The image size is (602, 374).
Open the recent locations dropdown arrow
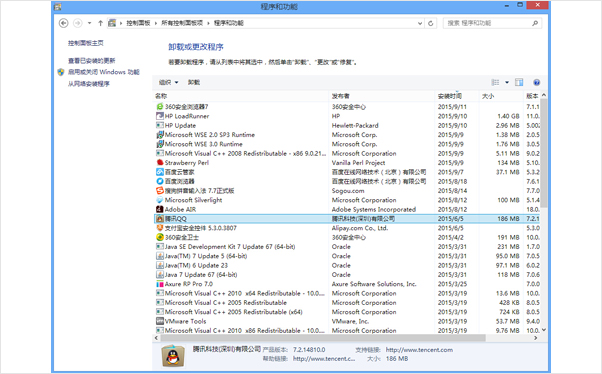[89, 23]
